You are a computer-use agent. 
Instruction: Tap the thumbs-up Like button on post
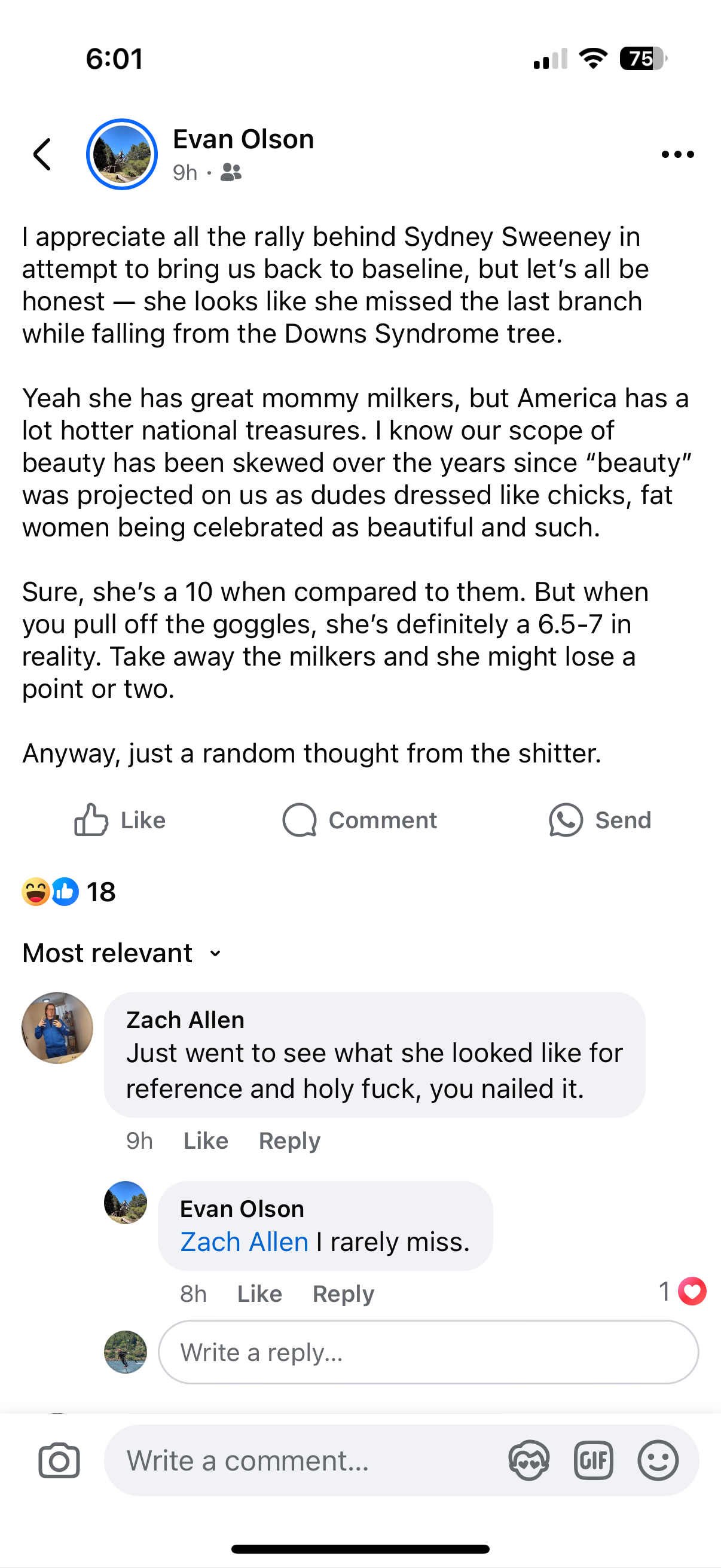(120, 820)
